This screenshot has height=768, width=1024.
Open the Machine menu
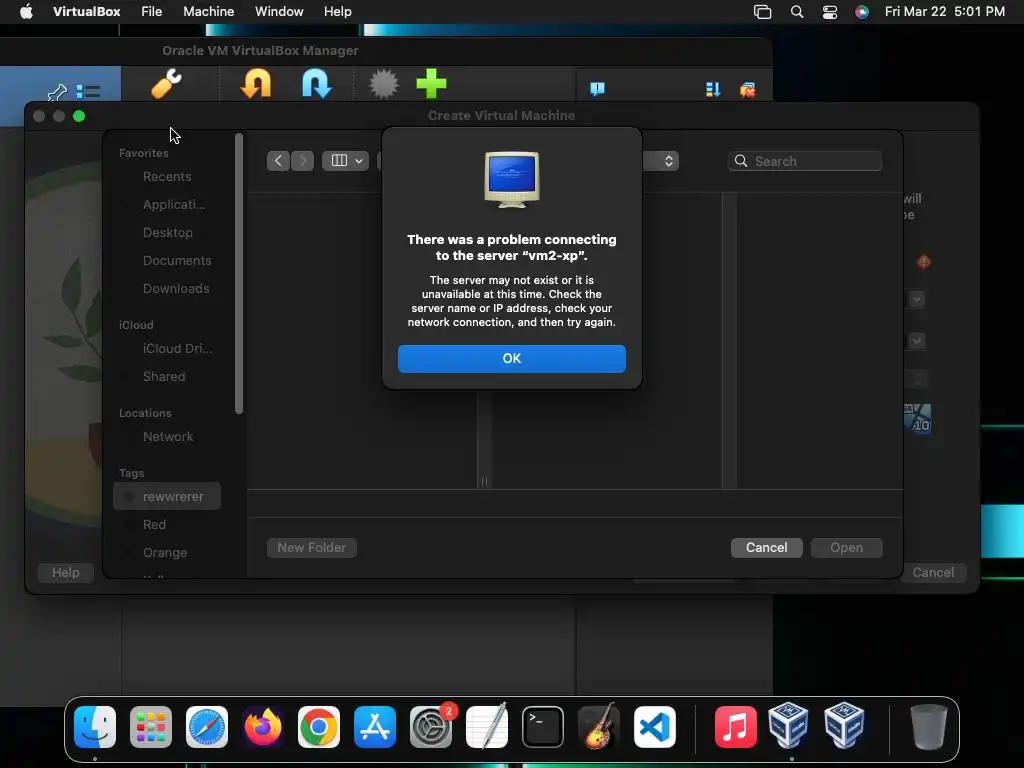208,11
